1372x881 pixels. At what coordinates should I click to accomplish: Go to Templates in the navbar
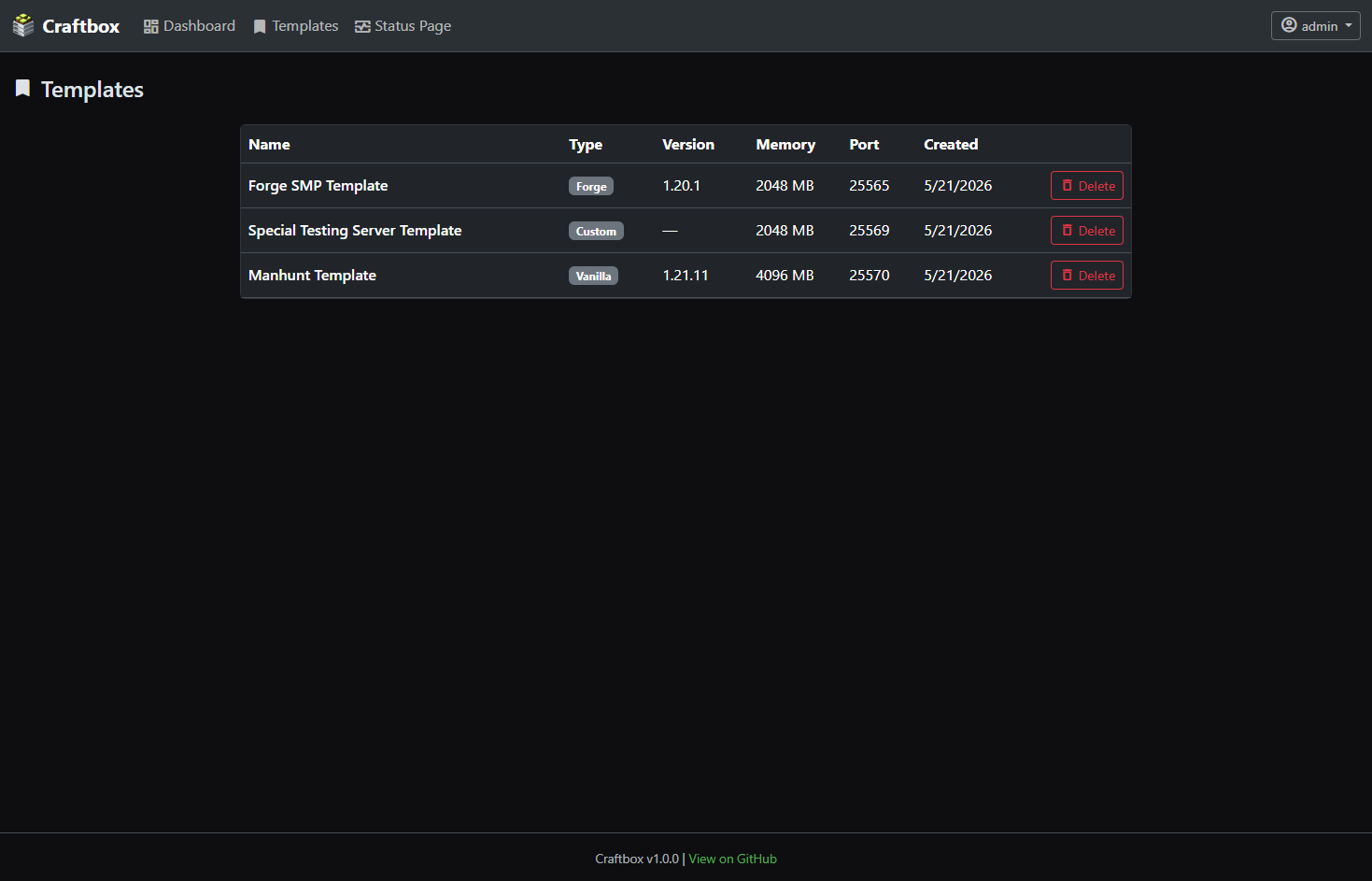coord(296,26)
